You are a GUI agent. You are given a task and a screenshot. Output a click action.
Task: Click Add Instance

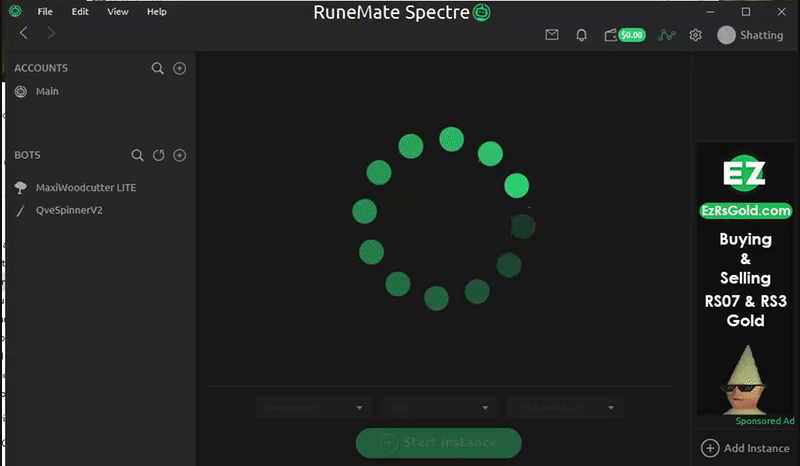745,448
